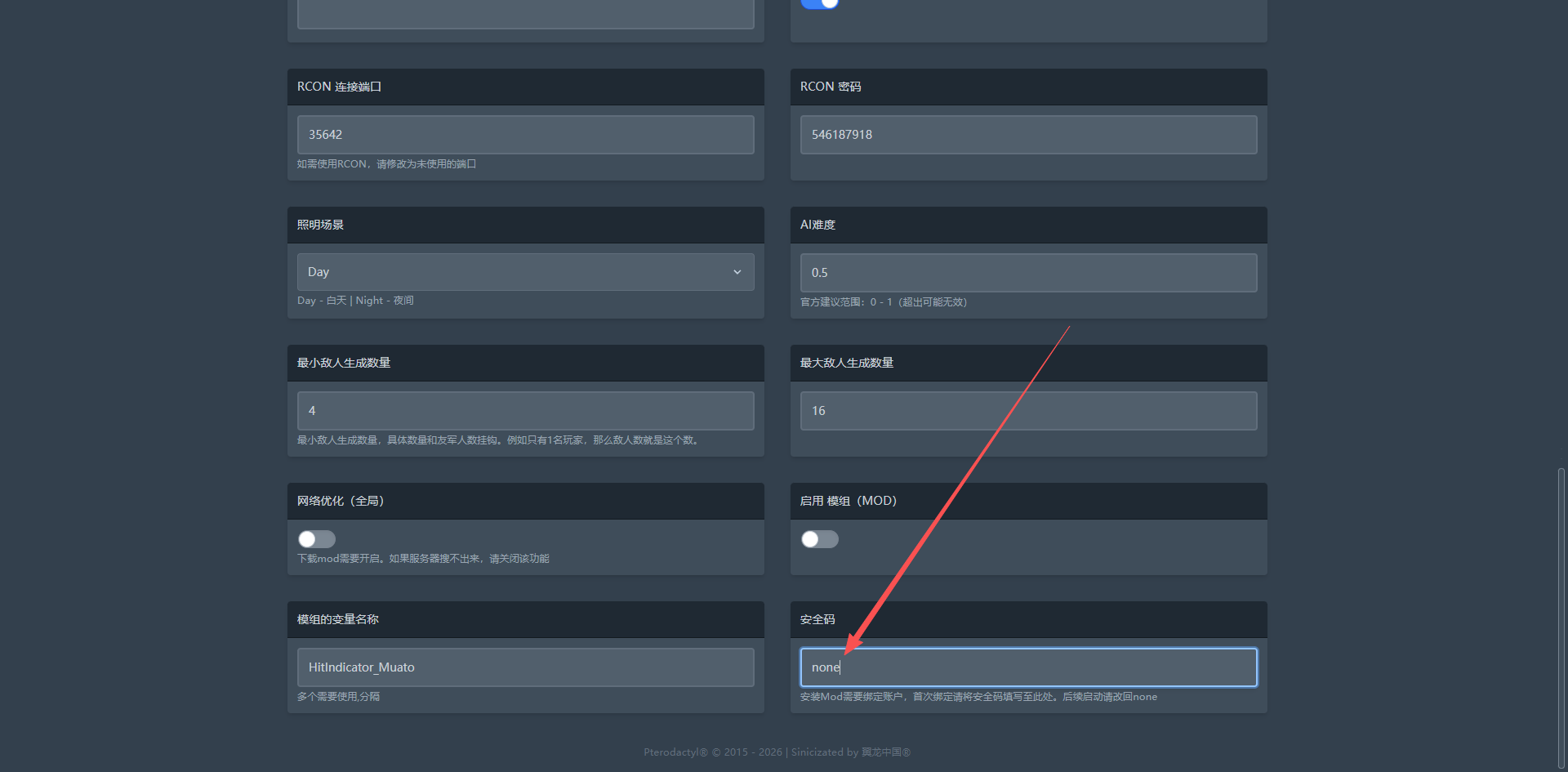1568x772 pixels.
Task: Click the RCON 连接端口 field with 35642
Action: point(524,135)
